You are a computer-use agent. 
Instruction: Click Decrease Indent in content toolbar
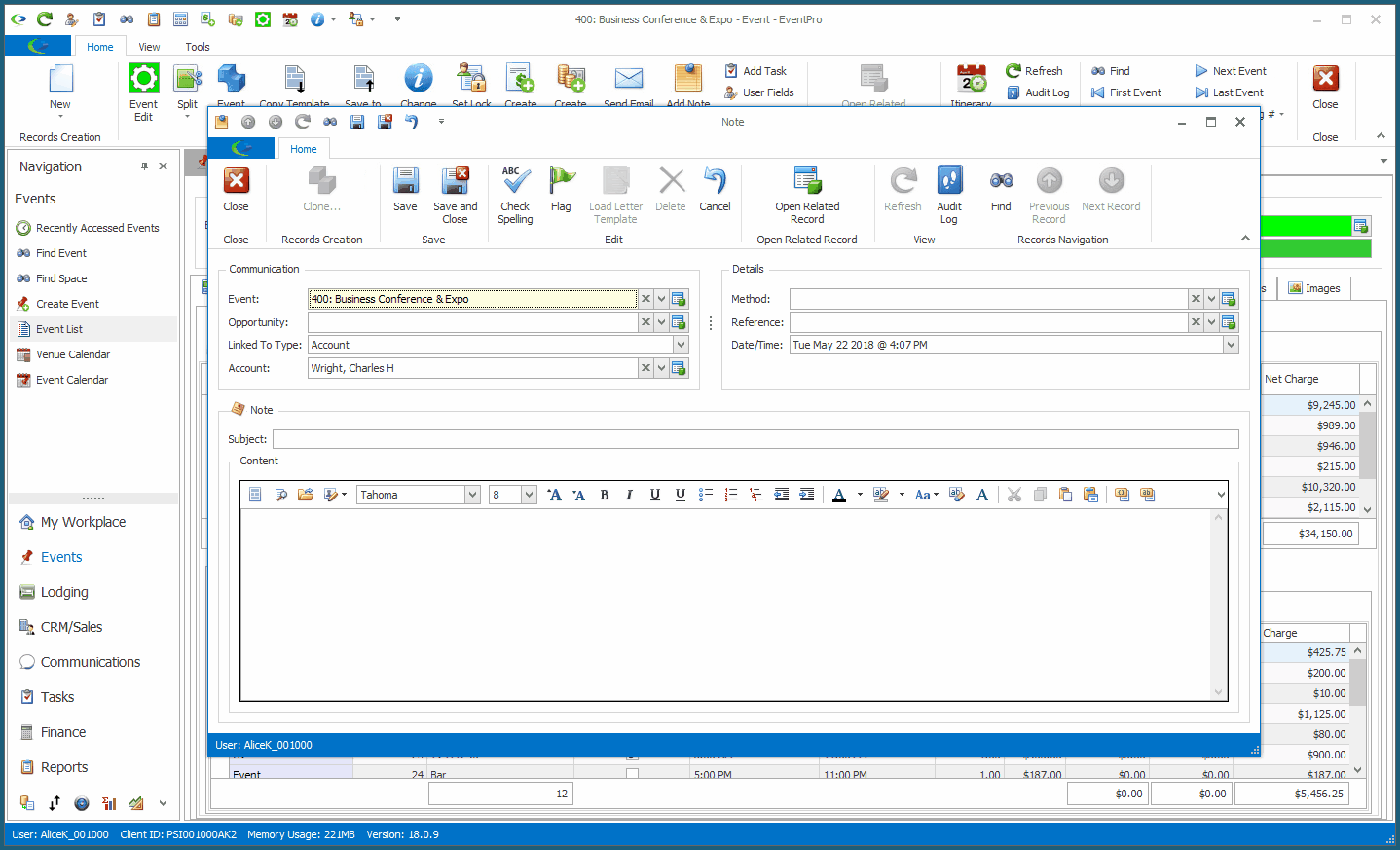(x=782, y=495)
